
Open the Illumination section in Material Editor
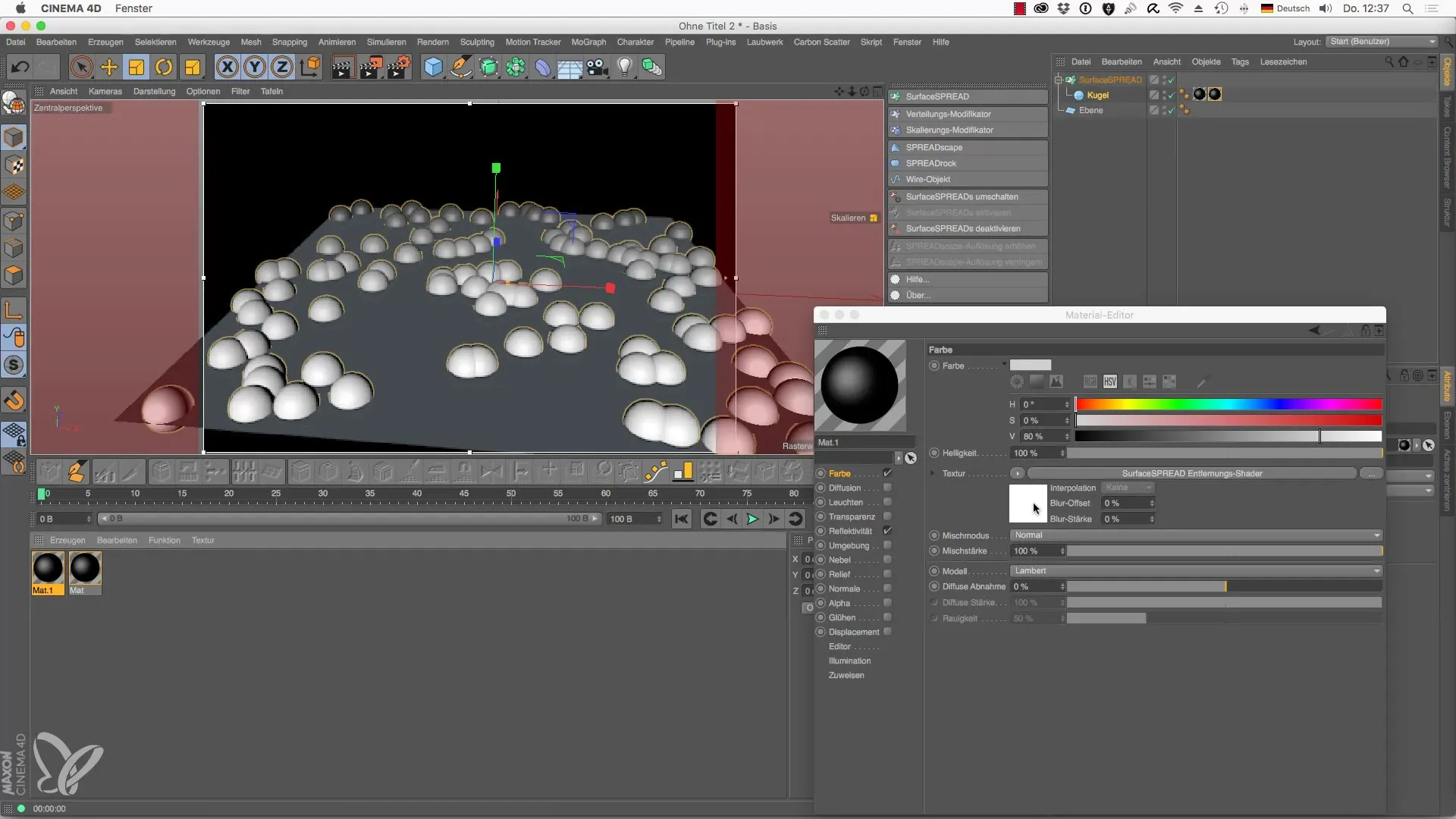[849, 661]
